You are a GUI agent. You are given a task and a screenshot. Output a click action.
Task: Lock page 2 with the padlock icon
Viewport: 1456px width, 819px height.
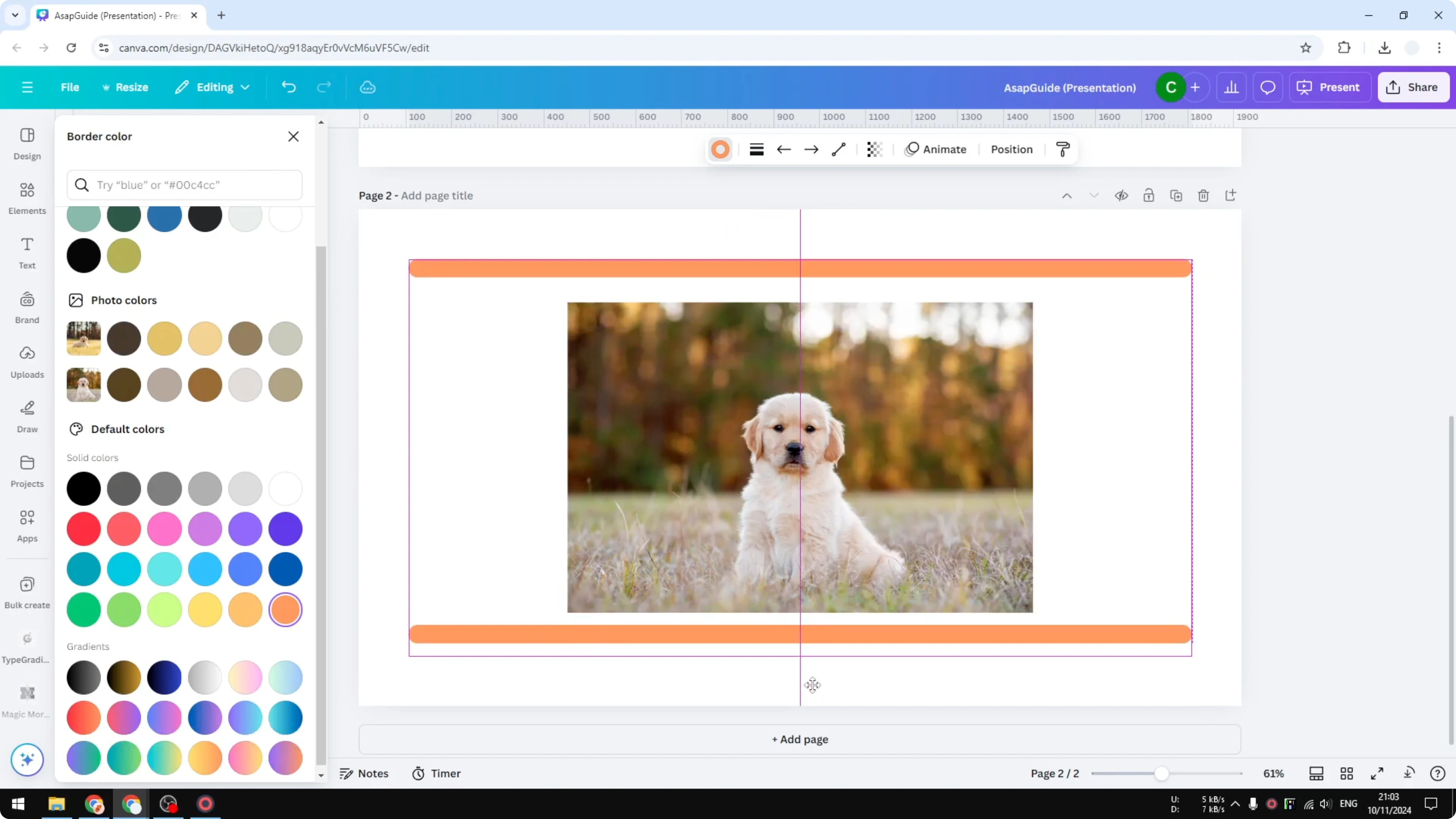pyautogui.click(x=1149, y=195)
